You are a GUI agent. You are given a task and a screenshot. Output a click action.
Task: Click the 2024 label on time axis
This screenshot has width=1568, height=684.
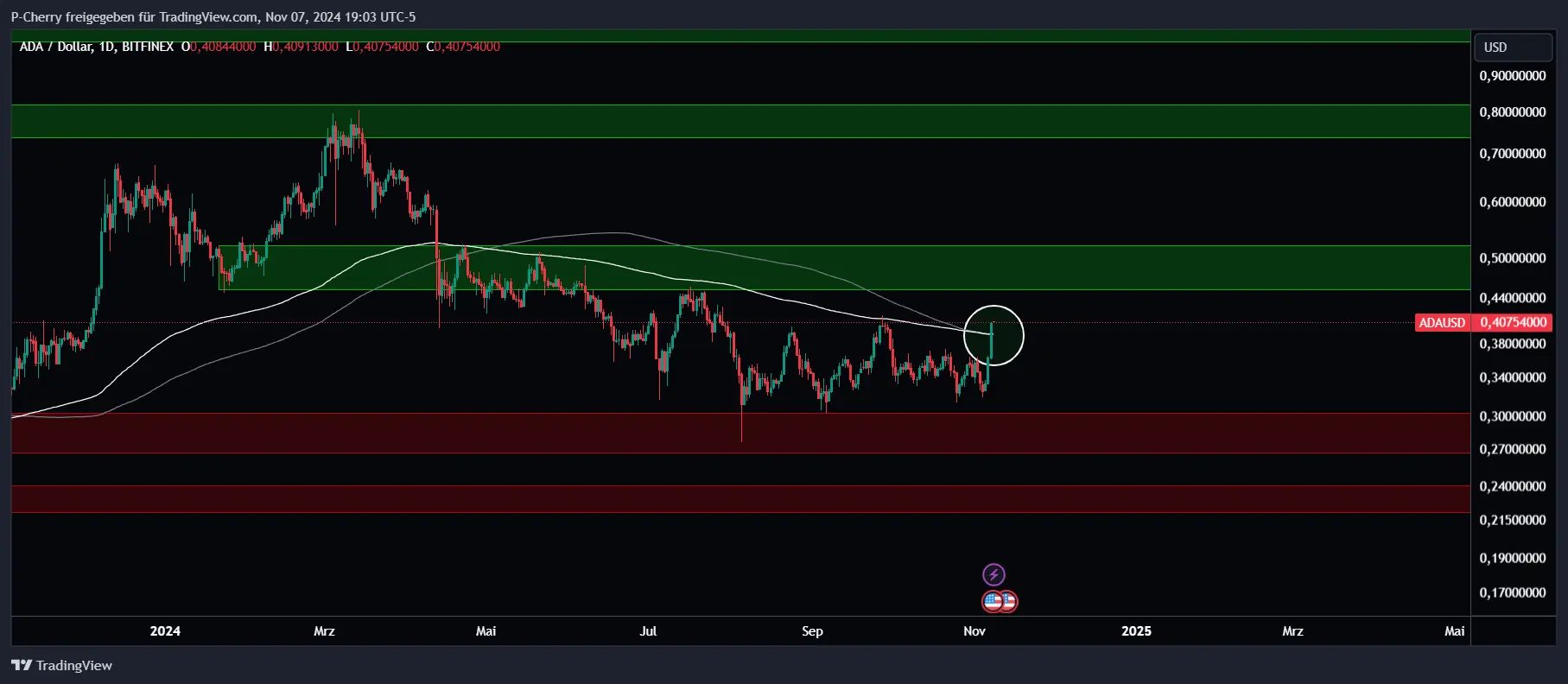(165, 631)
